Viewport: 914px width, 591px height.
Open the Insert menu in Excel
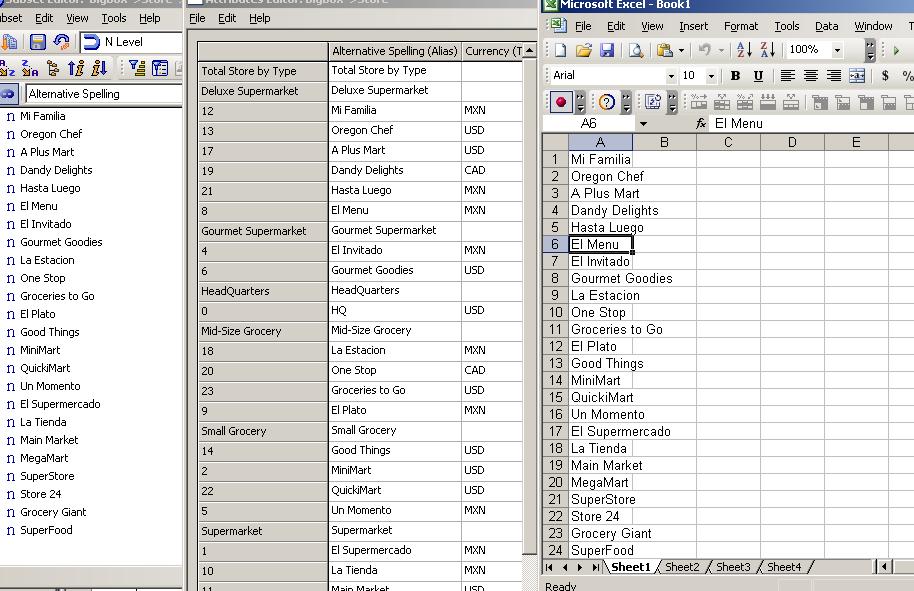pos(693,26)
